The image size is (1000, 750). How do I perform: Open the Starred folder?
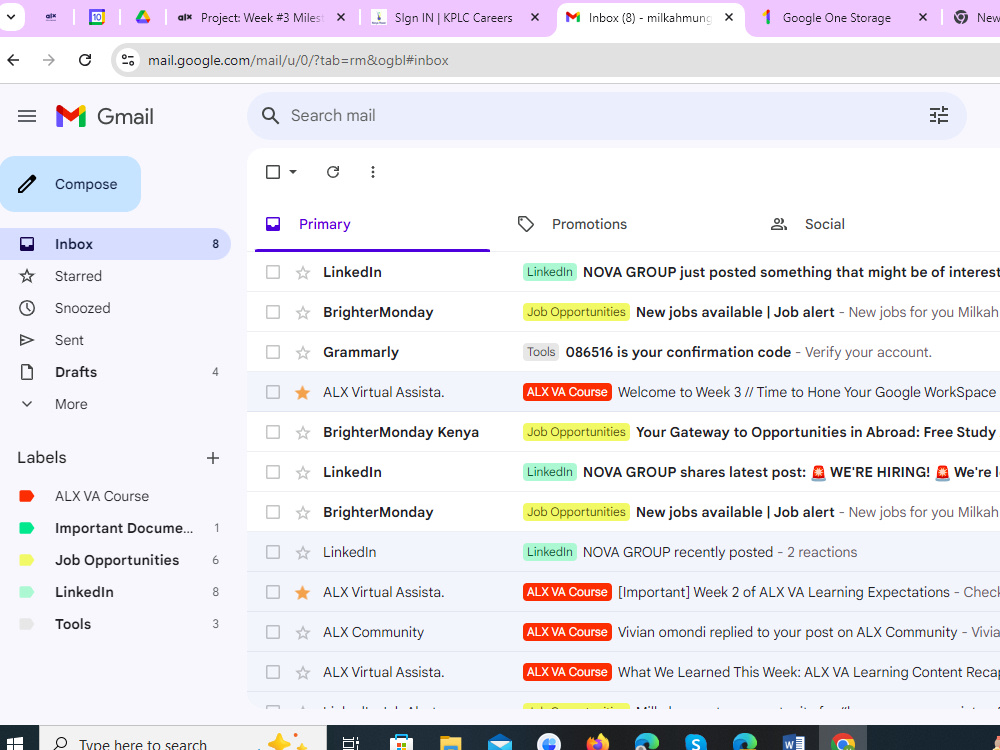78,276
